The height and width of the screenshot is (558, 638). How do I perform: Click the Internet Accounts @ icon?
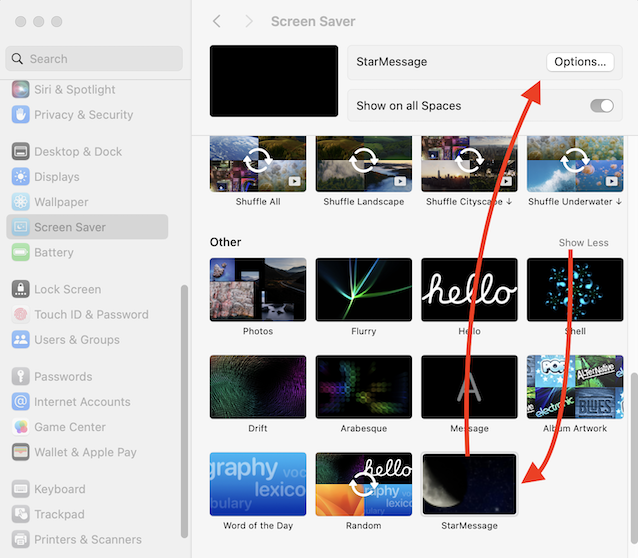pyautogui.click(x=20, y=402)
